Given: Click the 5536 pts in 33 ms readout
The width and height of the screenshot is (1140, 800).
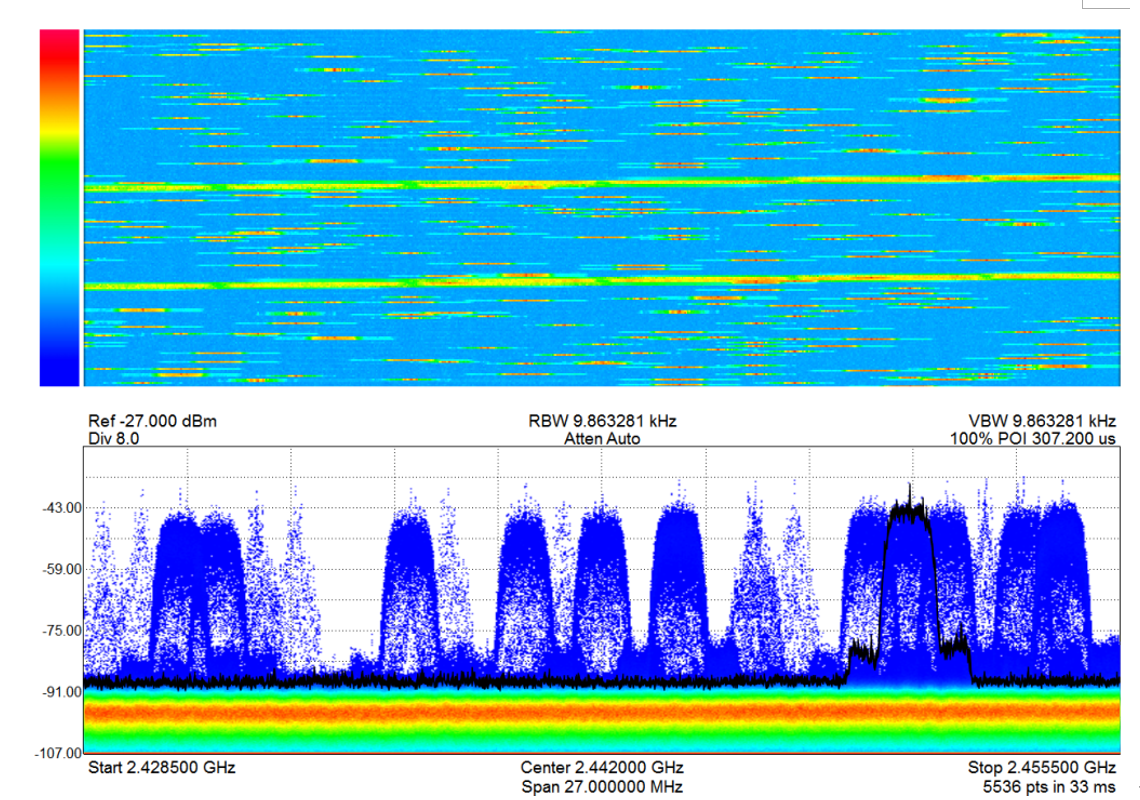Looking at the screenshot, I should tap(1050, 787).
